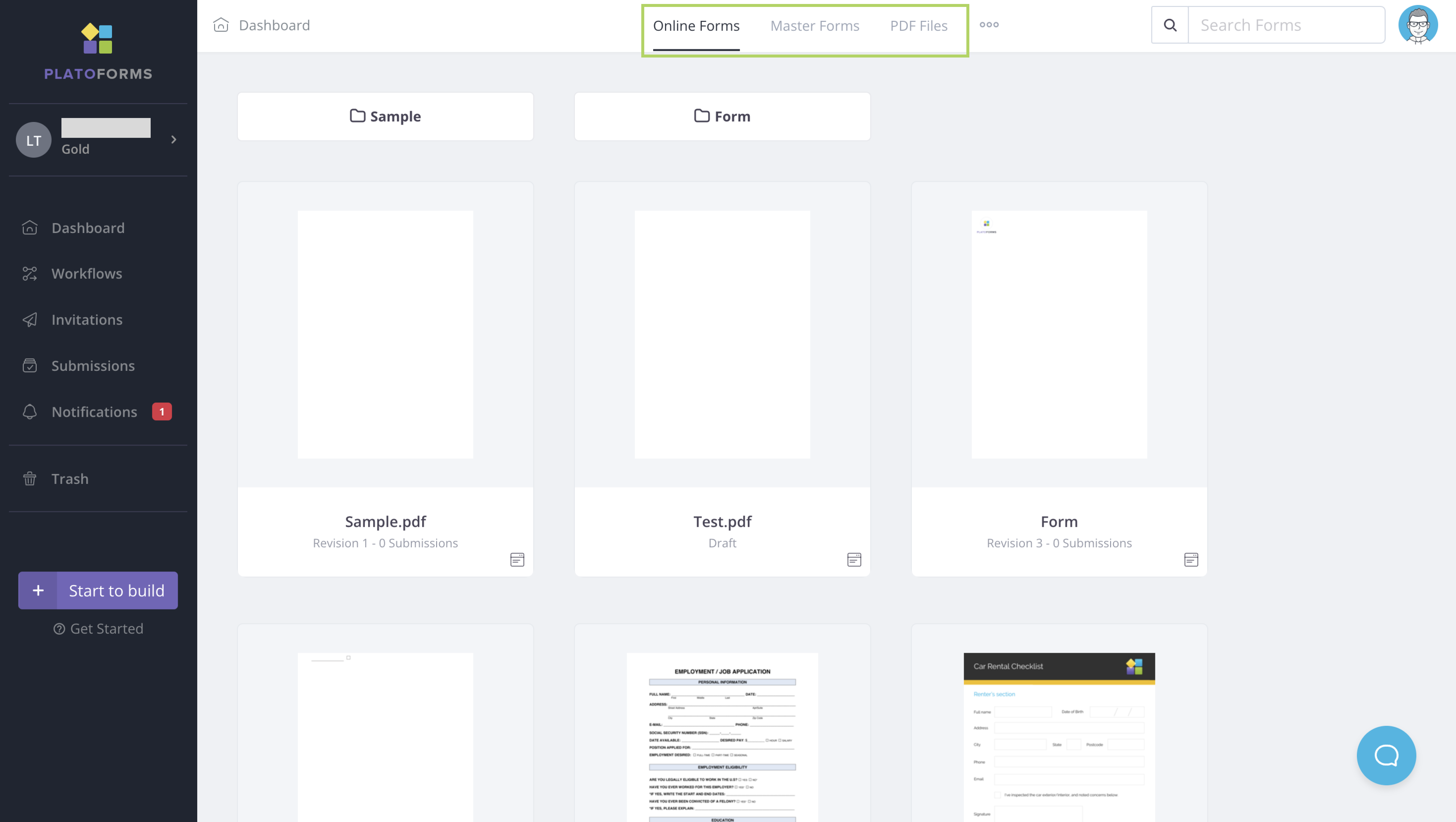Screen dimensions: 1456x822
Task: Click the LT account initials badge
Action: click(33, 139)
